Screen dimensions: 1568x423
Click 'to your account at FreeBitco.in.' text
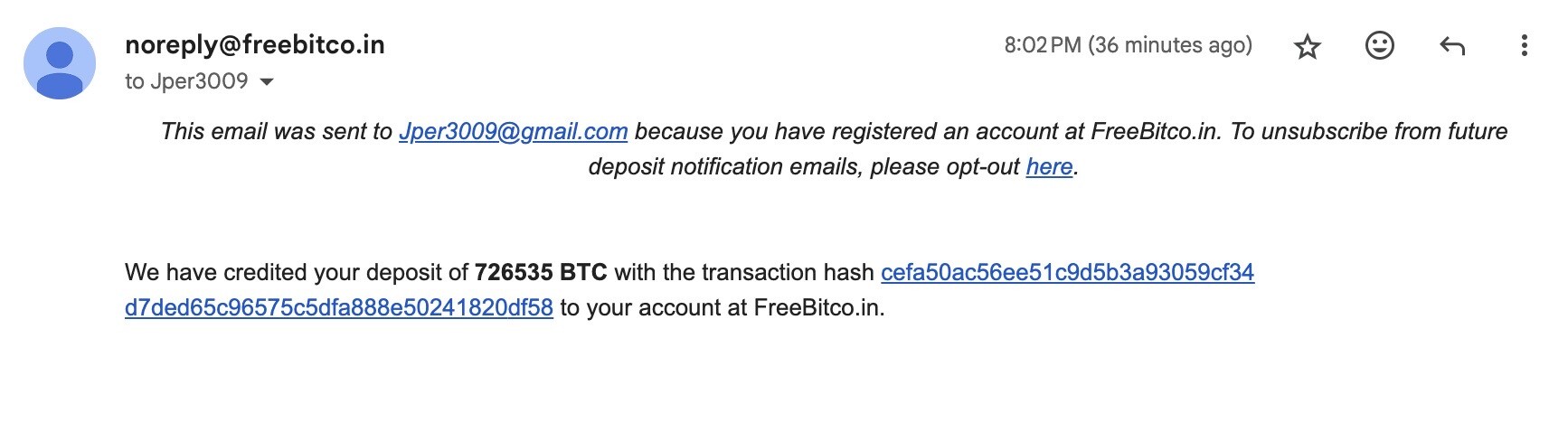[x=723, y=307]
